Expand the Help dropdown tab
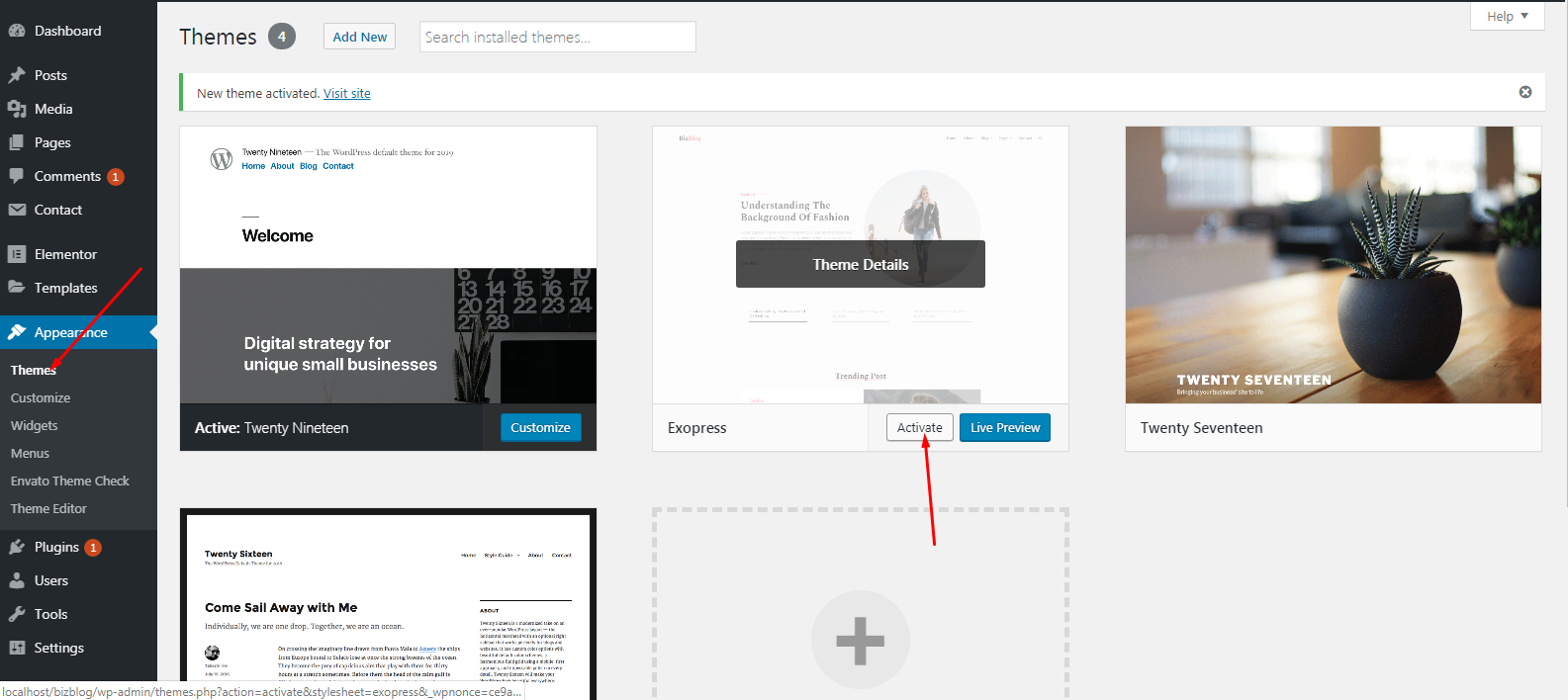Viewport: 1568px width, 700px height. (x=1507, y=16)
